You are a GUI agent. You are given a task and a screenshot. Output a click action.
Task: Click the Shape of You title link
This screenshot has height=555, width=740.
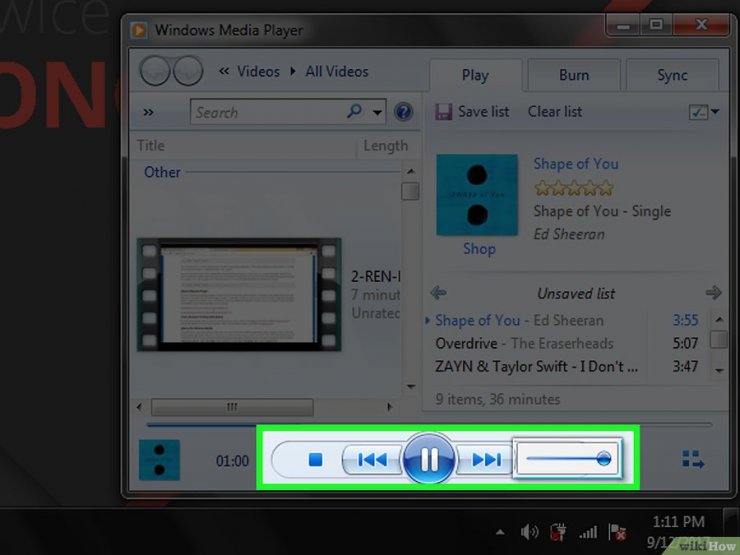point(576,164)
